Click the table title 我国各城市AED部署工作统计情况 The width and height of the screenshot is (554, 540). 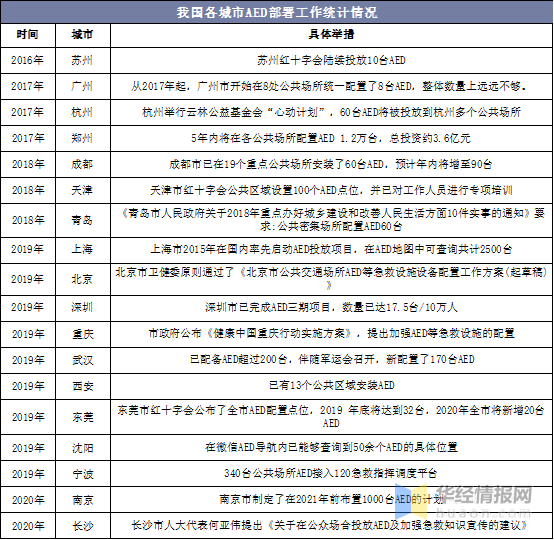(x=277, y=13)
